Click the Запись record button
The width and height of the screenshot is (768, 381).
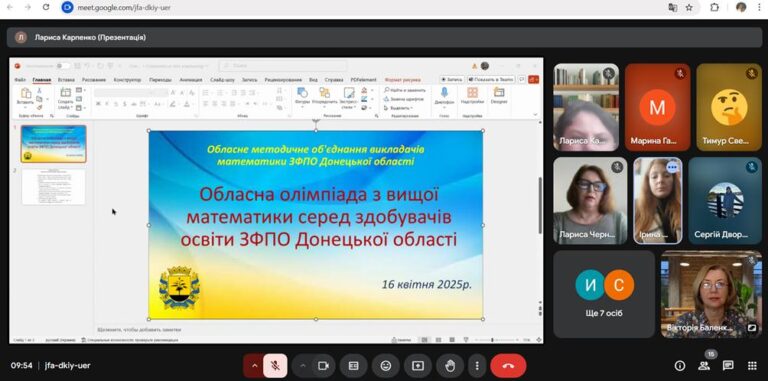(x=451, y=79)
